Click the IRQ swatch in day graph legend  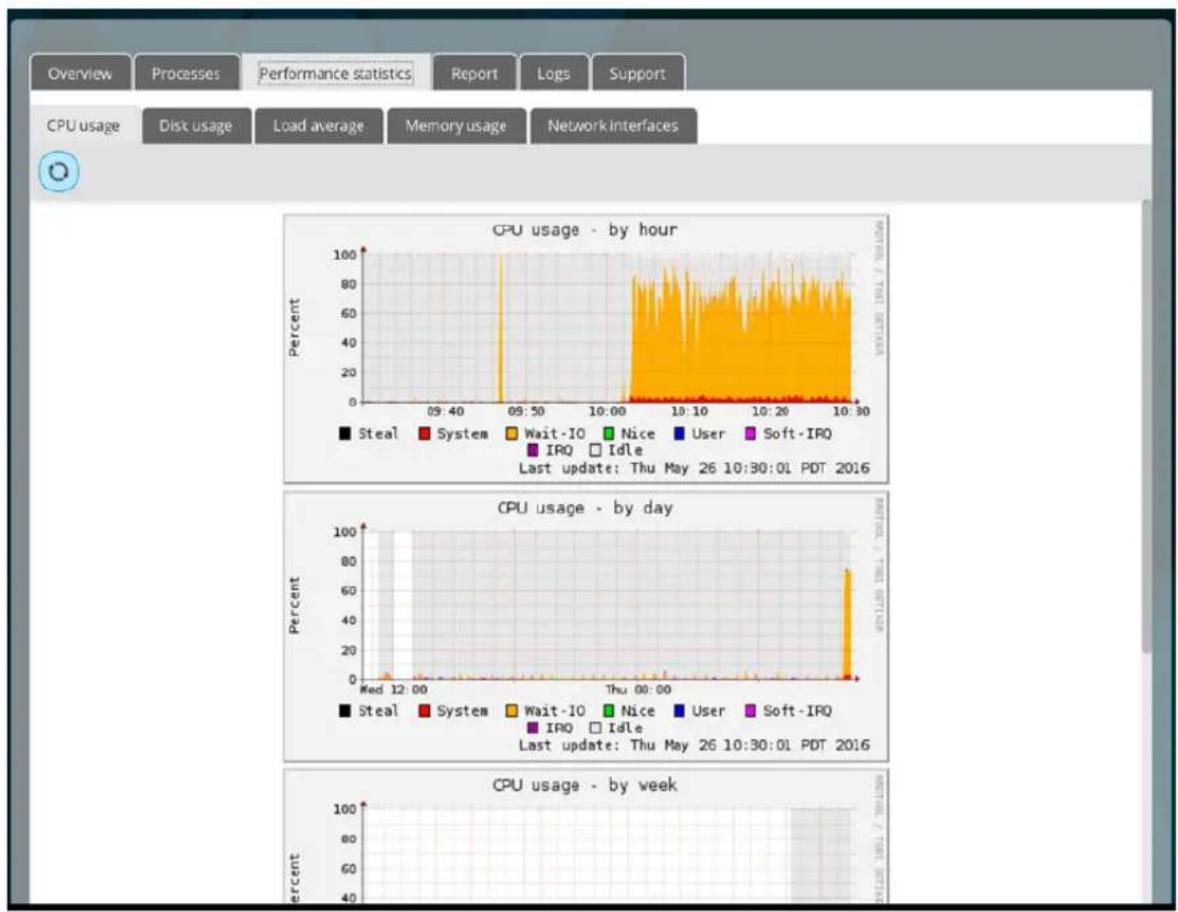pos(533,728)
